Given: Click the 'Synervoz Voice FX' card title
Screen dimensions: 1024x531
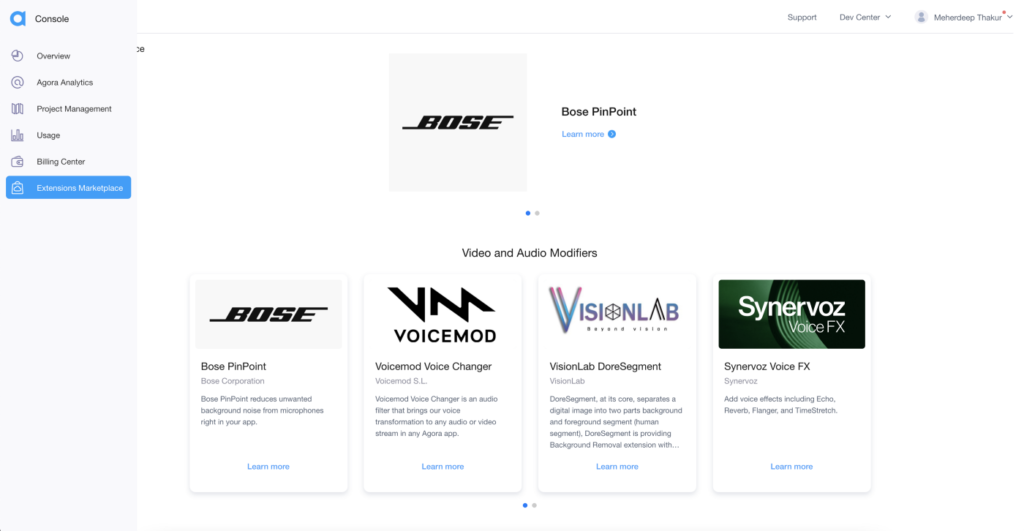Looking at the screenshot, I should pyautogui.click(x=767, y=366).
